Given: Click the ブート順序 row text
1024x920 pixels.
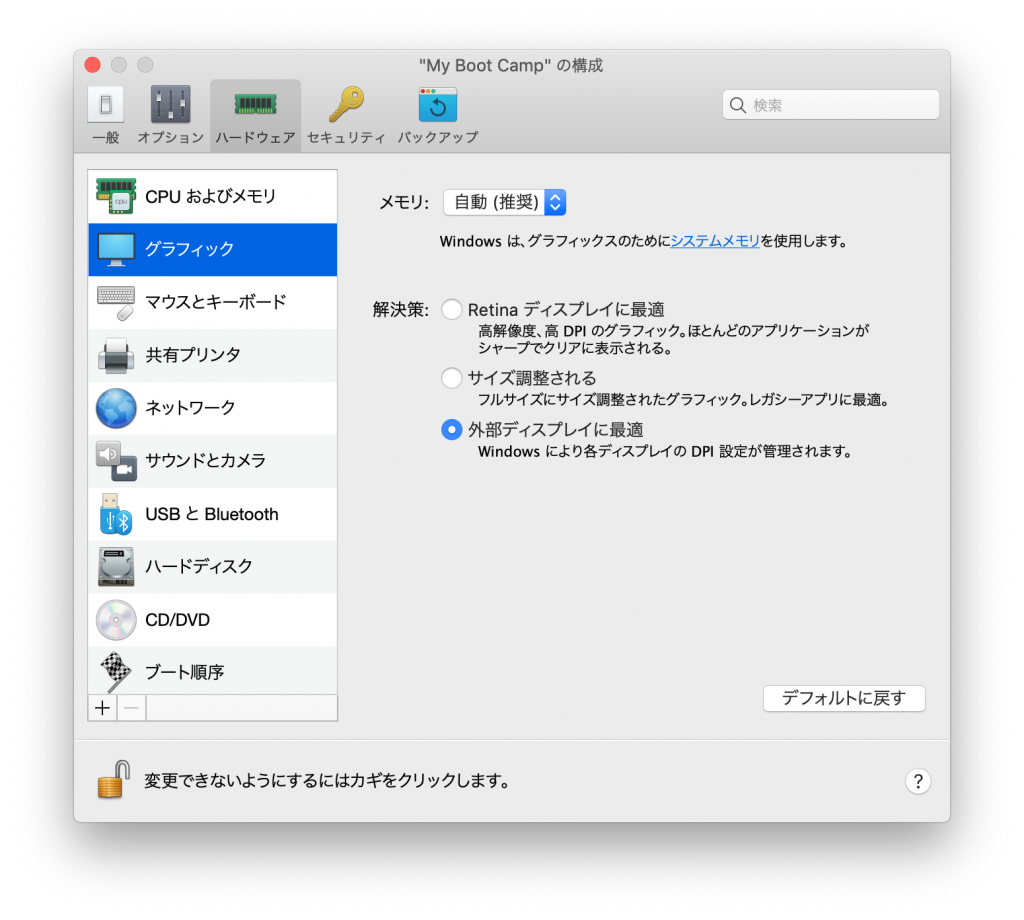Looking at the screenshot, I should [x=184, y=673].
